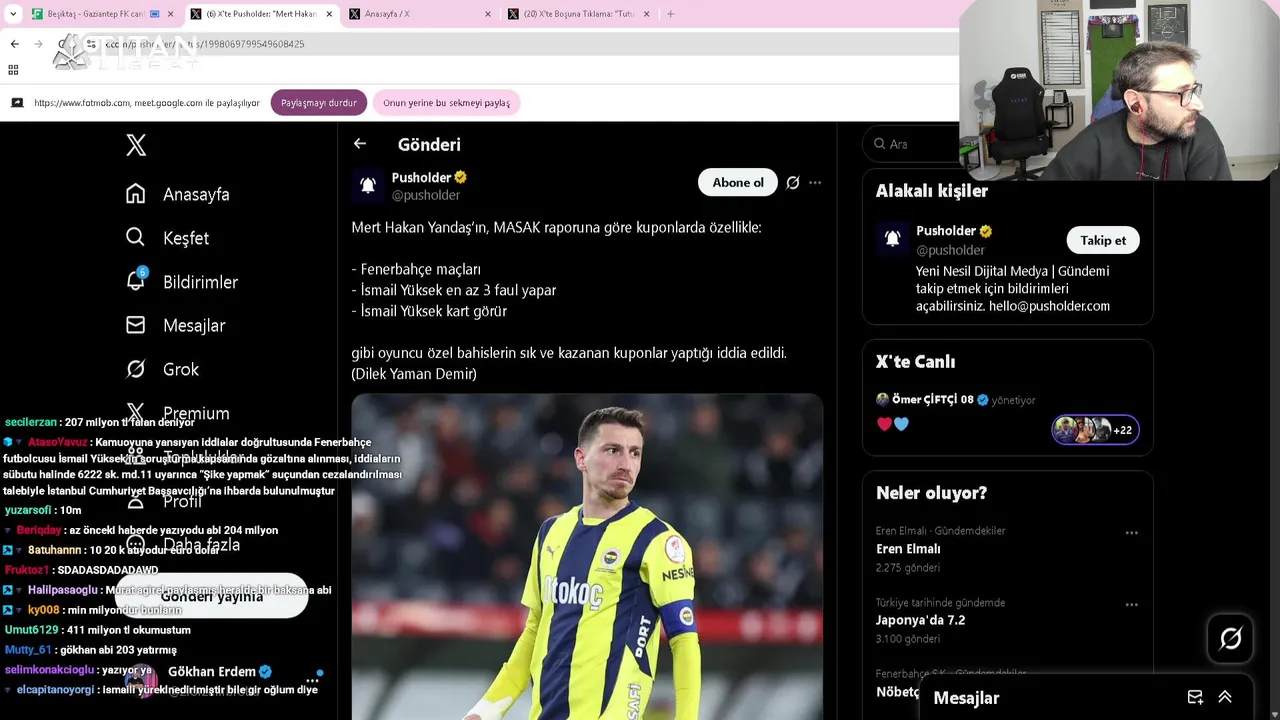The width and height of the screenshot is (1280, 720).
Task: Close the Beşiktaş - Gaziantep FK tab
Action: click(x=170, y=14)
